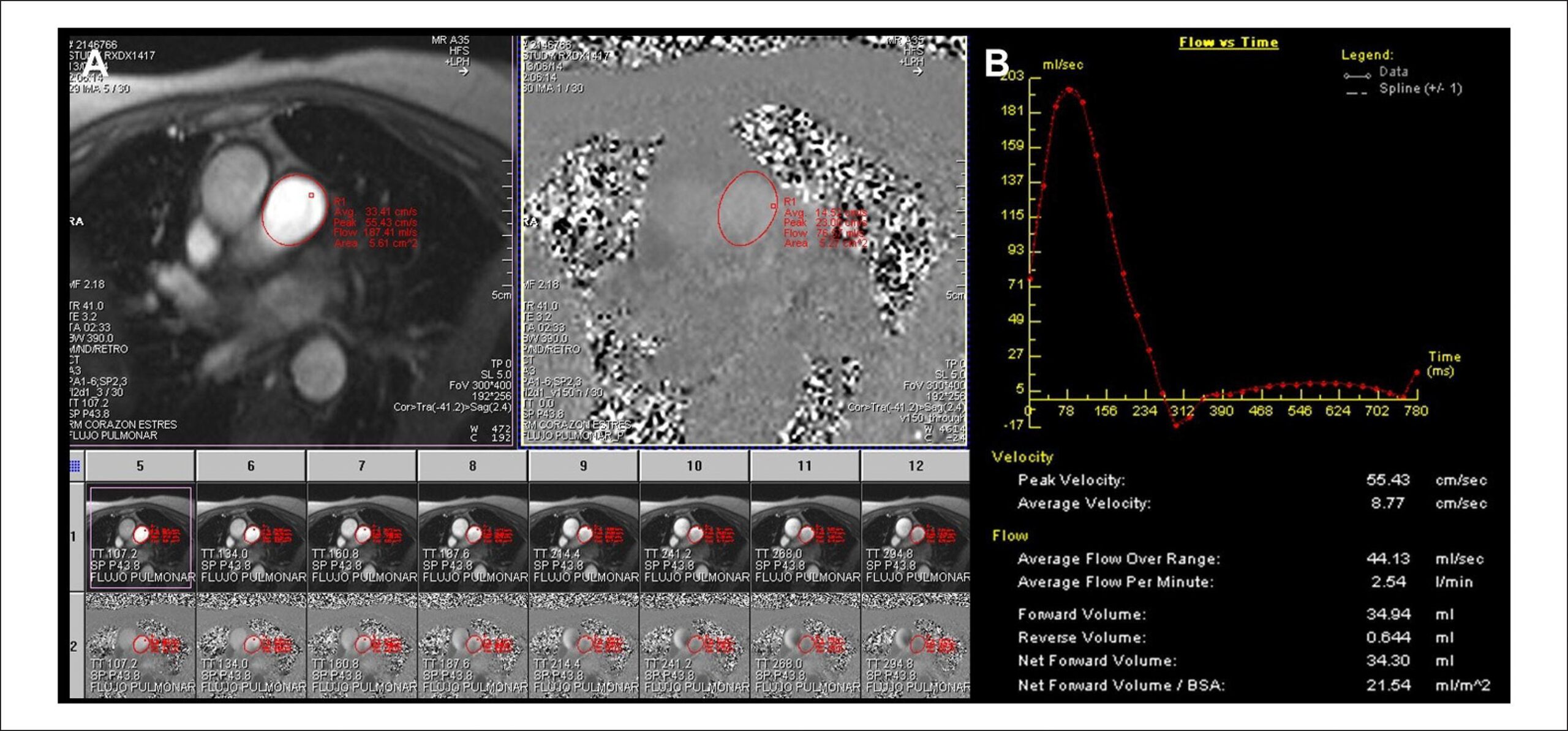Click the R1 handle square in phase image

[x=773, y=206]
